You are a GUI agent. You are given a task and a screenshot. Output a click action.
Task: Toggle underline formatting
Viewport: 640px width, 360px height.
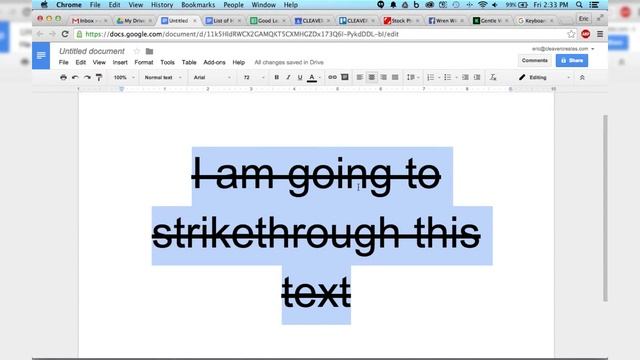pos(300,77)
